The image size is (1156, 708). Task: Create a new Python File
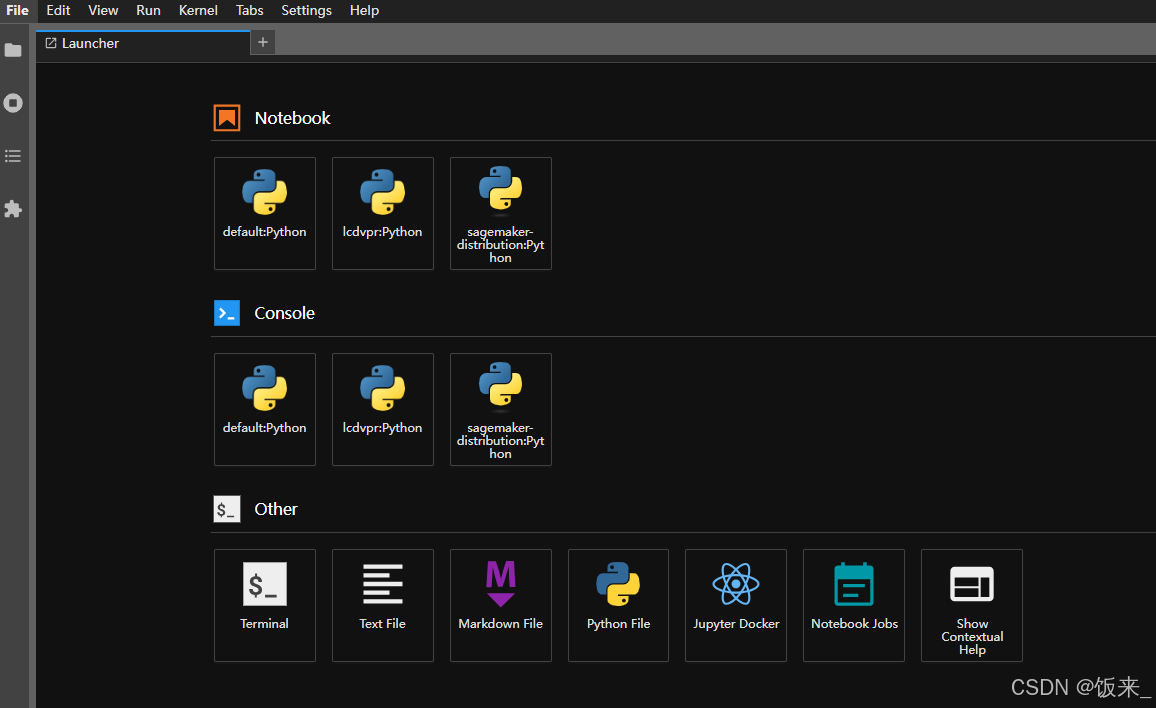tap(619, 605)
